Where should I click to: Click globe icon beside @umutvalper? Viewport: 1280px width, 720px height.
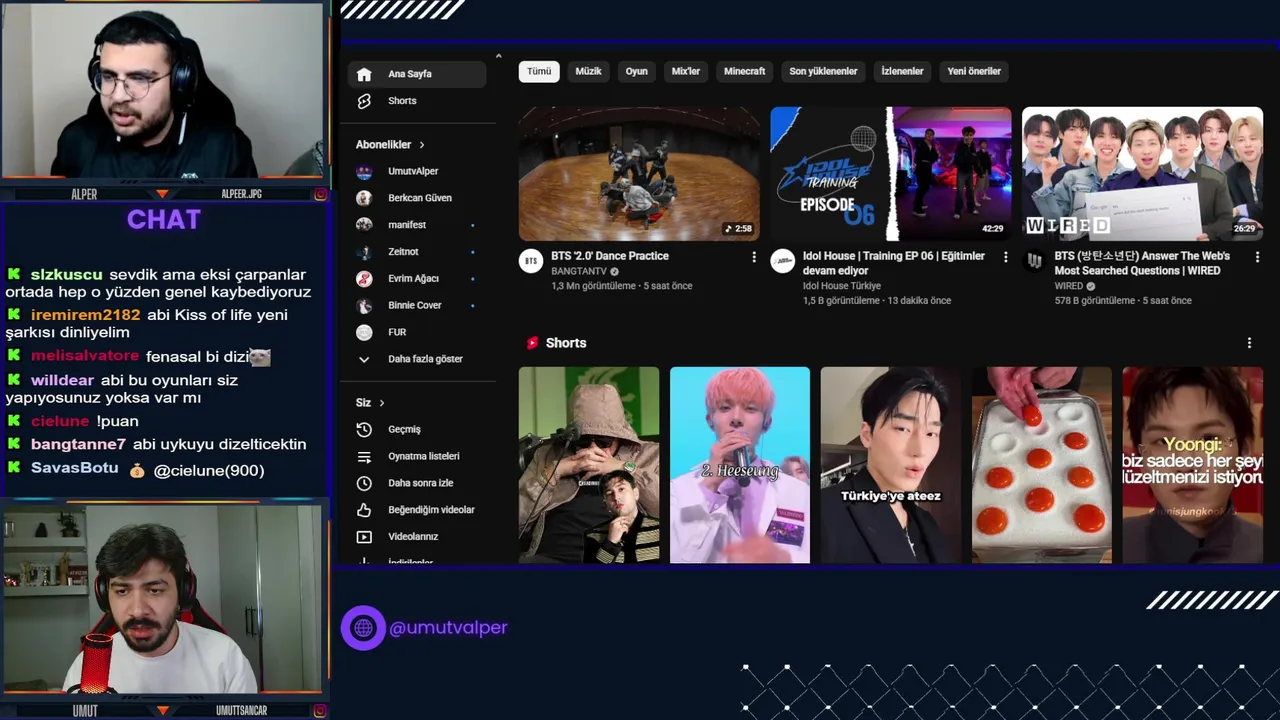[x=363, y=628]
